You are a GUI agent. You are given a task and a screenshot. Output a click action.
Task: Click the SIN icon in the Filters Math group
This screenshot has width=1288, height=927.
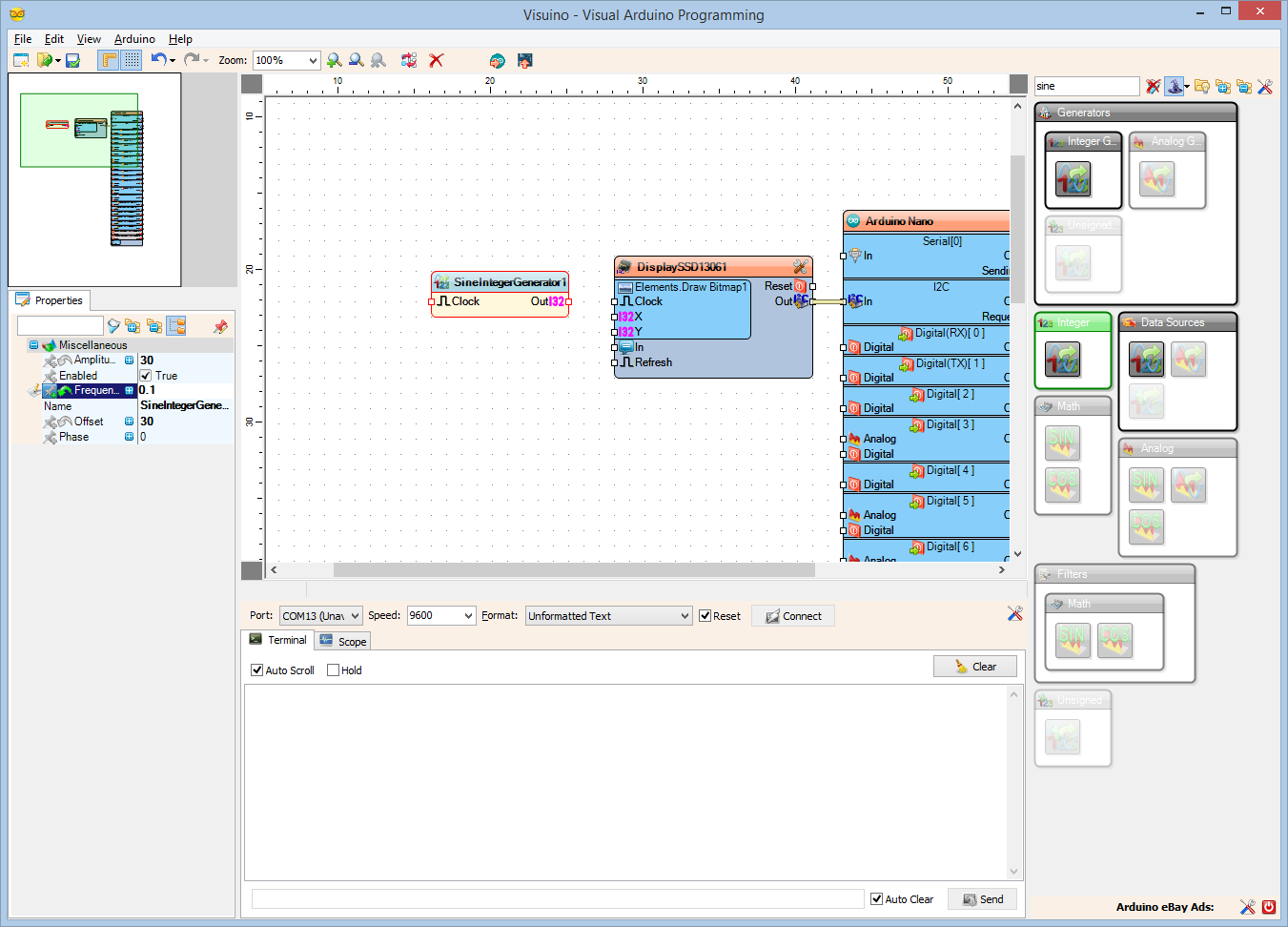pyautogui.click(x=1073, y=640)
